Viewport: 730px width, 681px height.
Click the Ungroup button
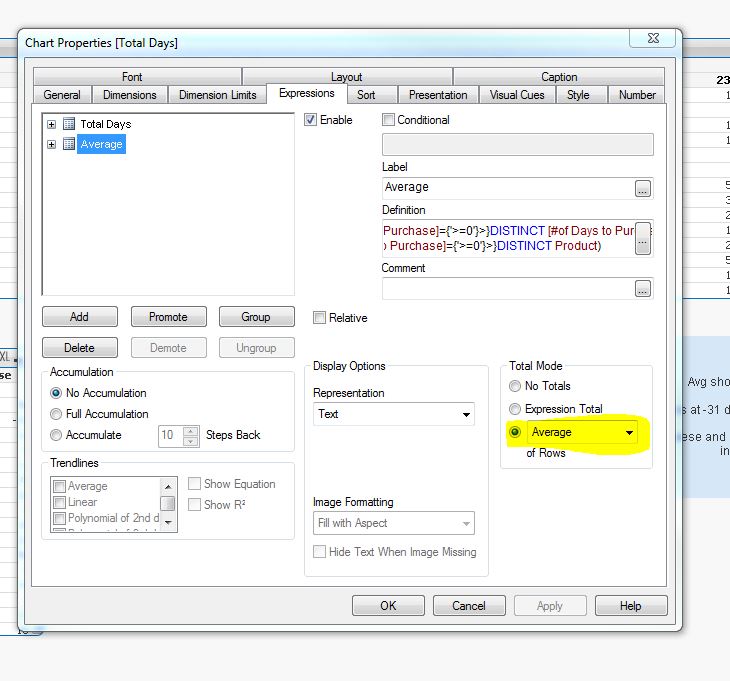[x=256, y=348]
